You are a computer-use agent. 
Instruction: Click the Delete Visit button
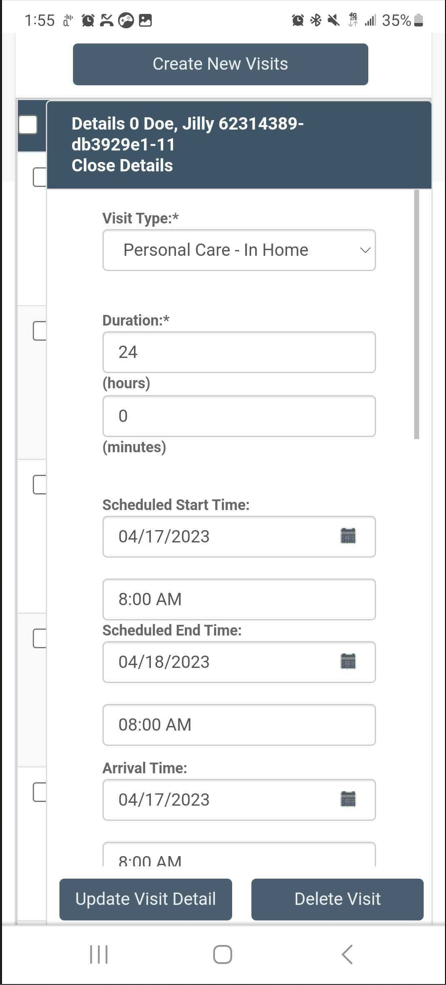coord(337,899)
